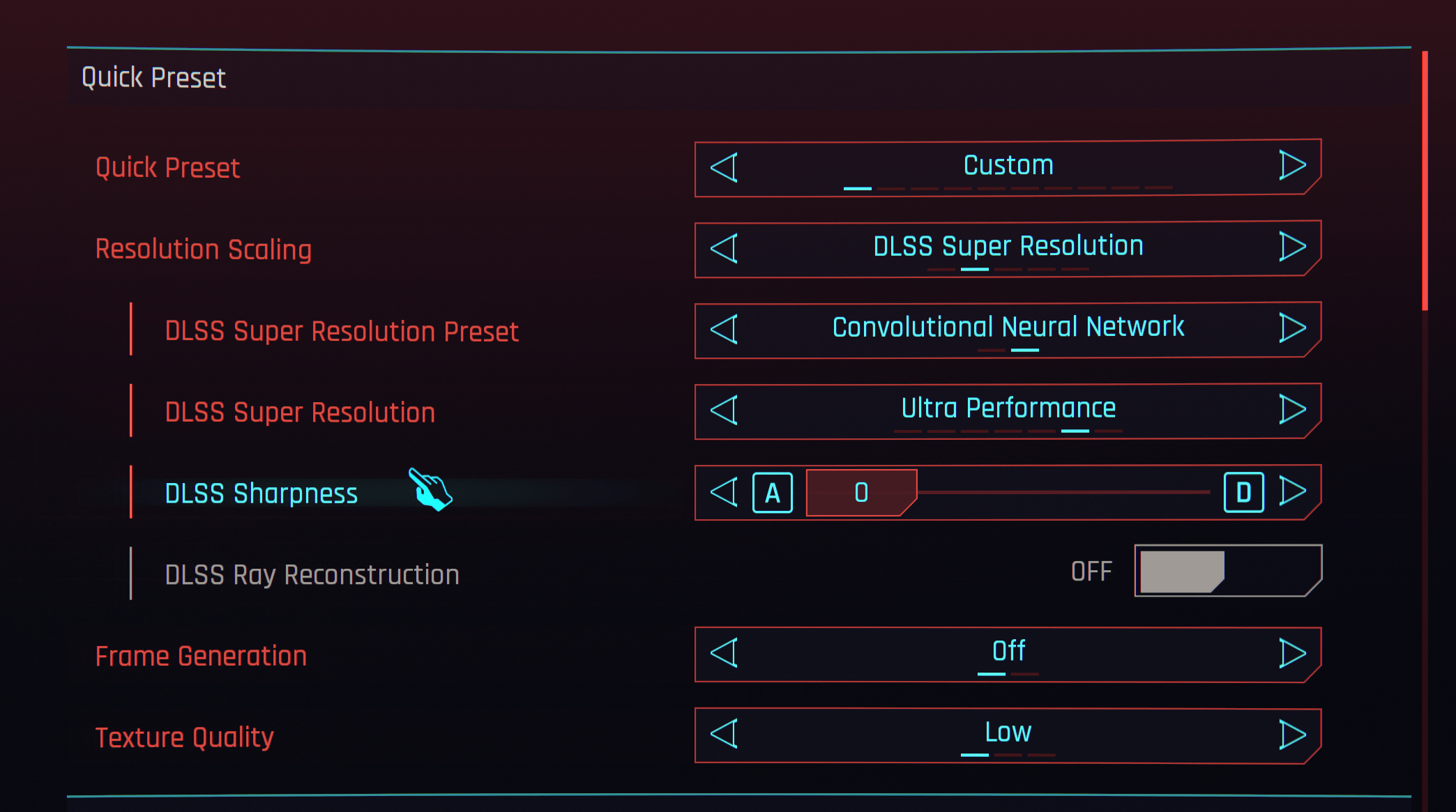Open the Convolutional Neural Network selector
1456x812 pixels.
tap(1008, 328)
